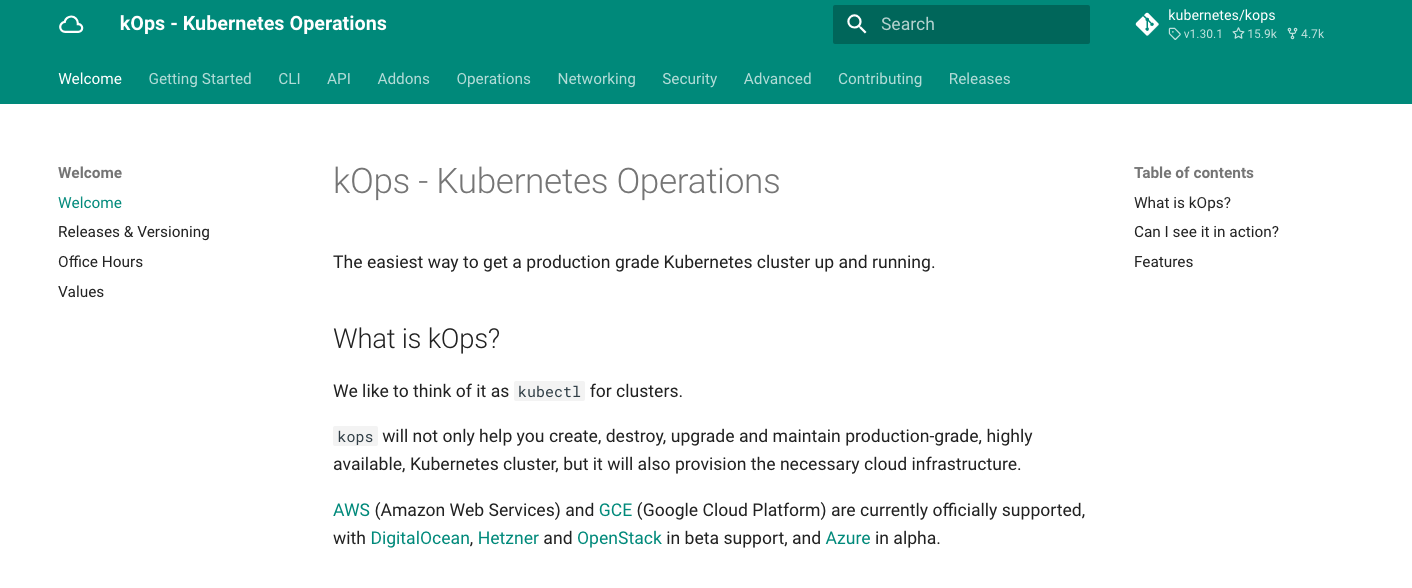1412x588 pixels.
Task: Focus the Search input field
Action: 961,24
